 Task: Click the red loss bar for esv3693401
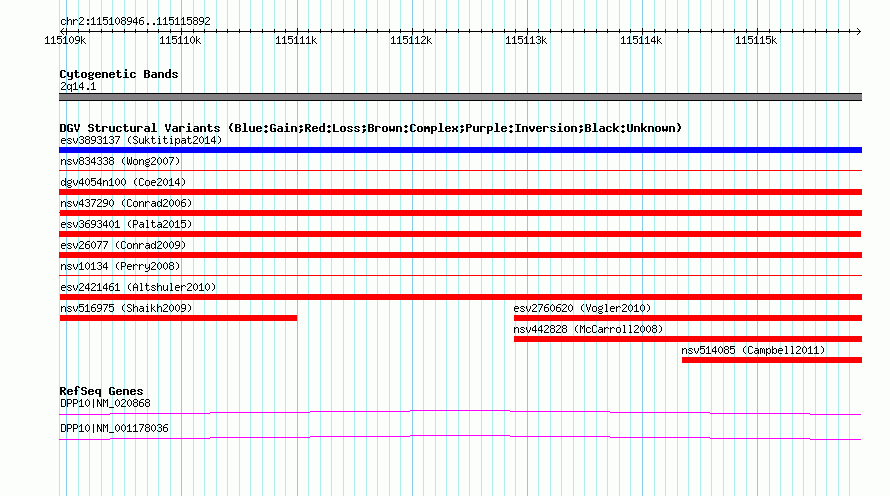460,234
